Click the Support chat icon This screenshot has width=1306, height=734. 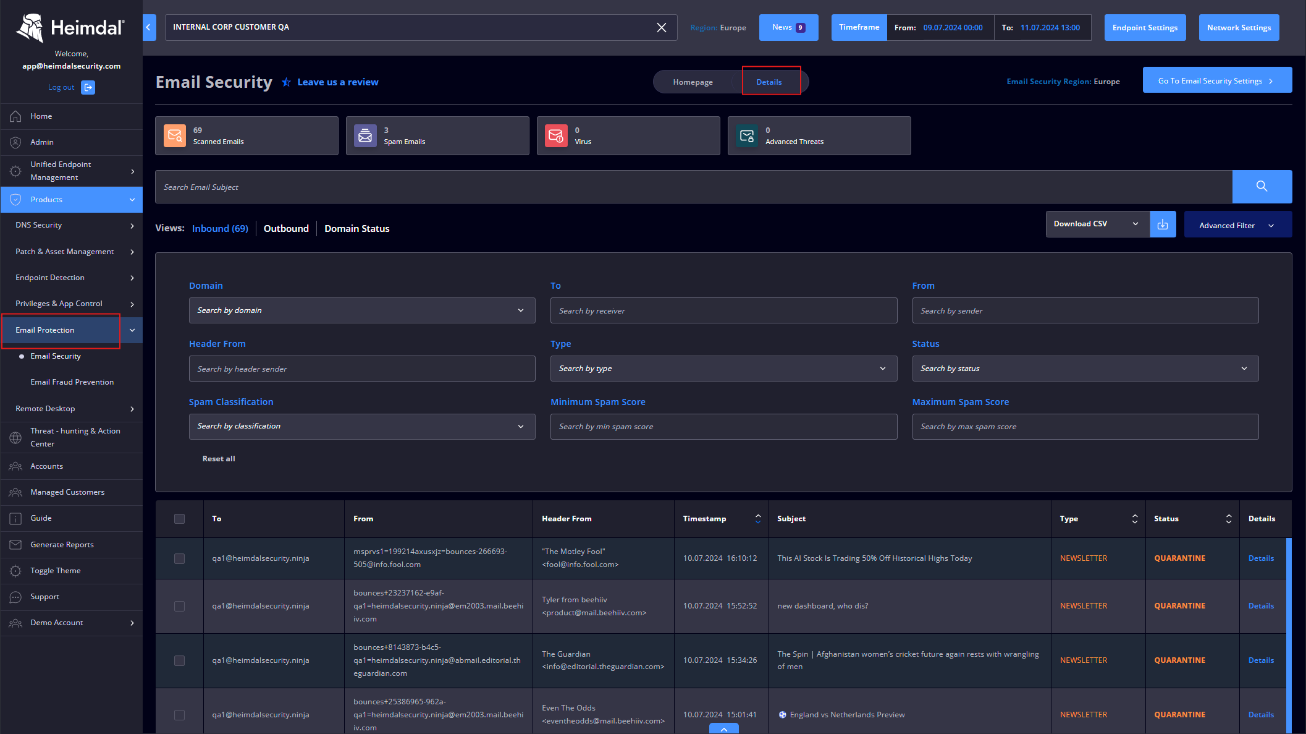coord(15,597)
